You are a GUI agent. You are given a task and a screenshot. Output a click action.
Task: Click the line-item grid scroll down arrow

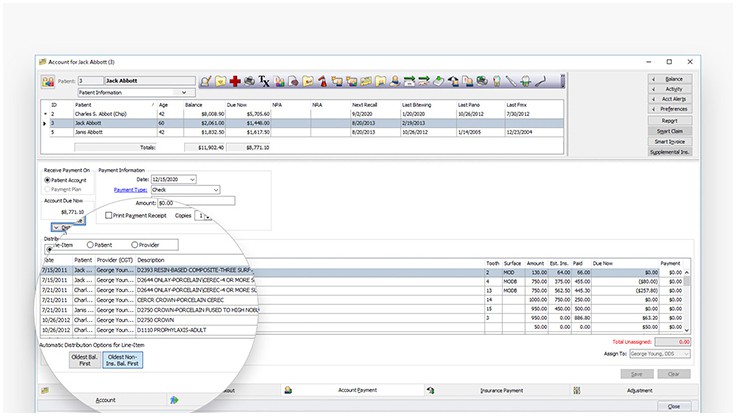tap(687, 330)
